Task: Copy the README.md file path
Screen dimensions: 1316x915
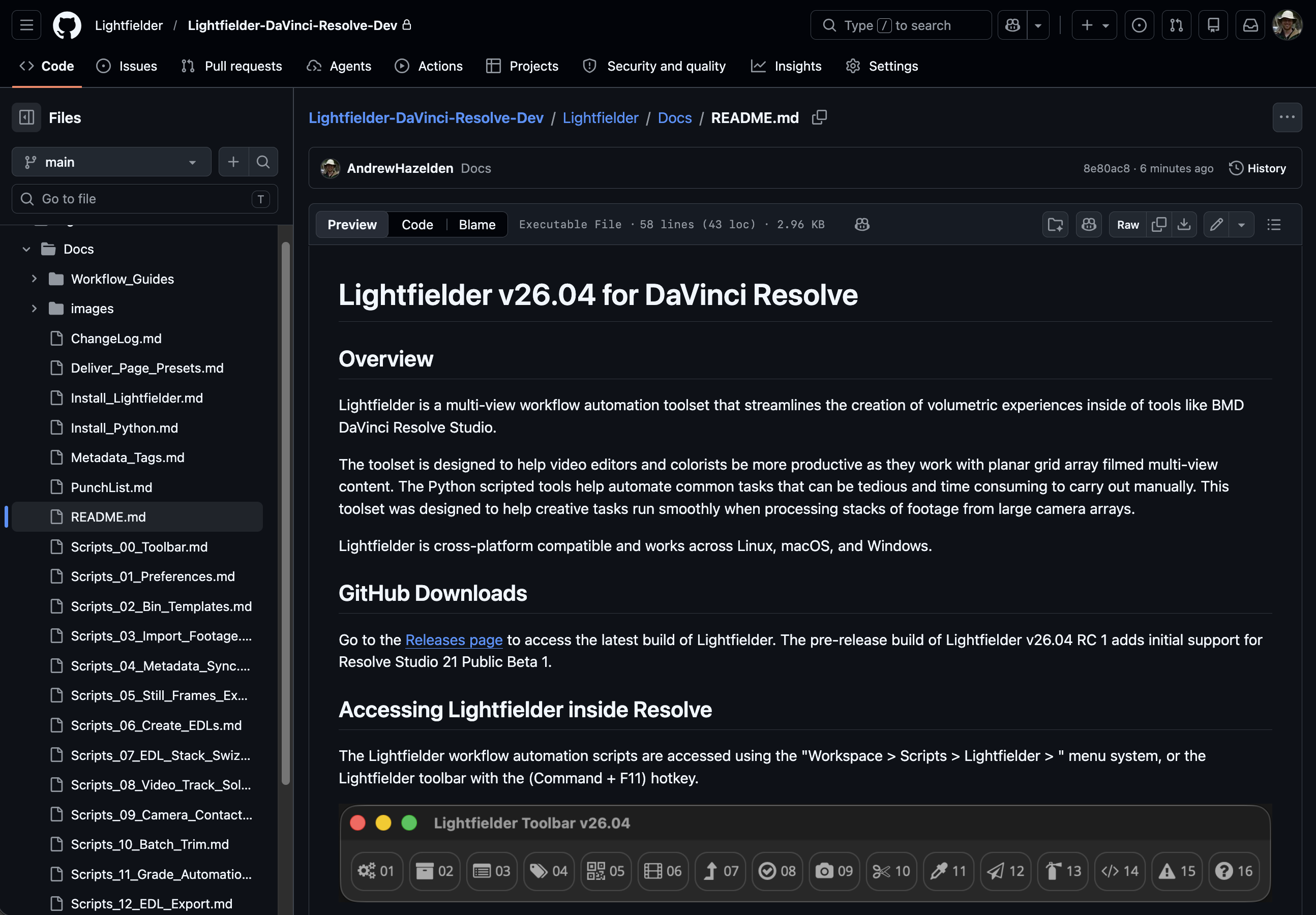Action: [819, 117]
